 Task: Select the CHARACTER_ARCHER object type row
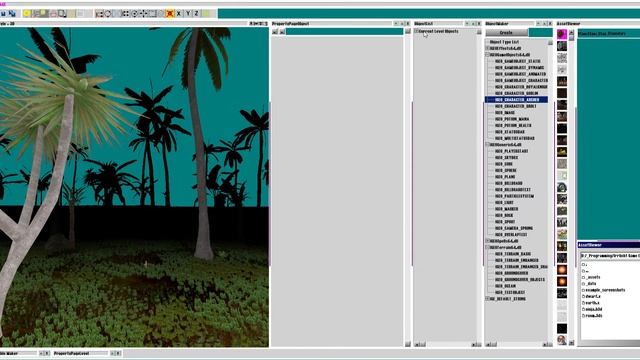coord(516,100)
